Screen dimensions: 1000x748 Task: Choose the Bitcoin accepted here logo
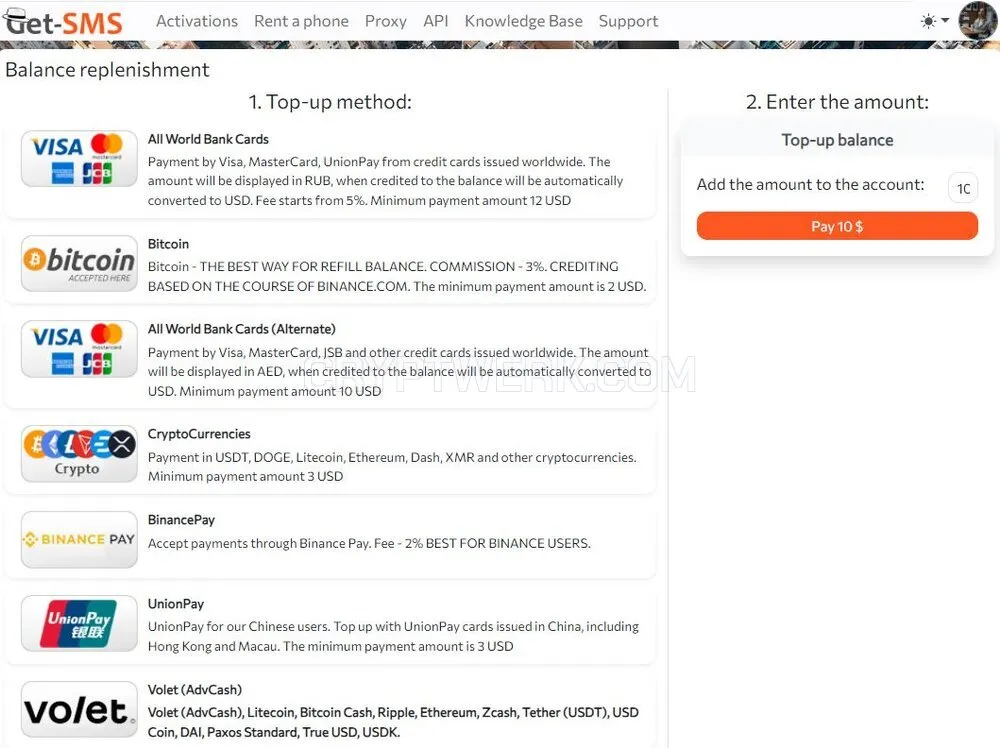point(79,263)
